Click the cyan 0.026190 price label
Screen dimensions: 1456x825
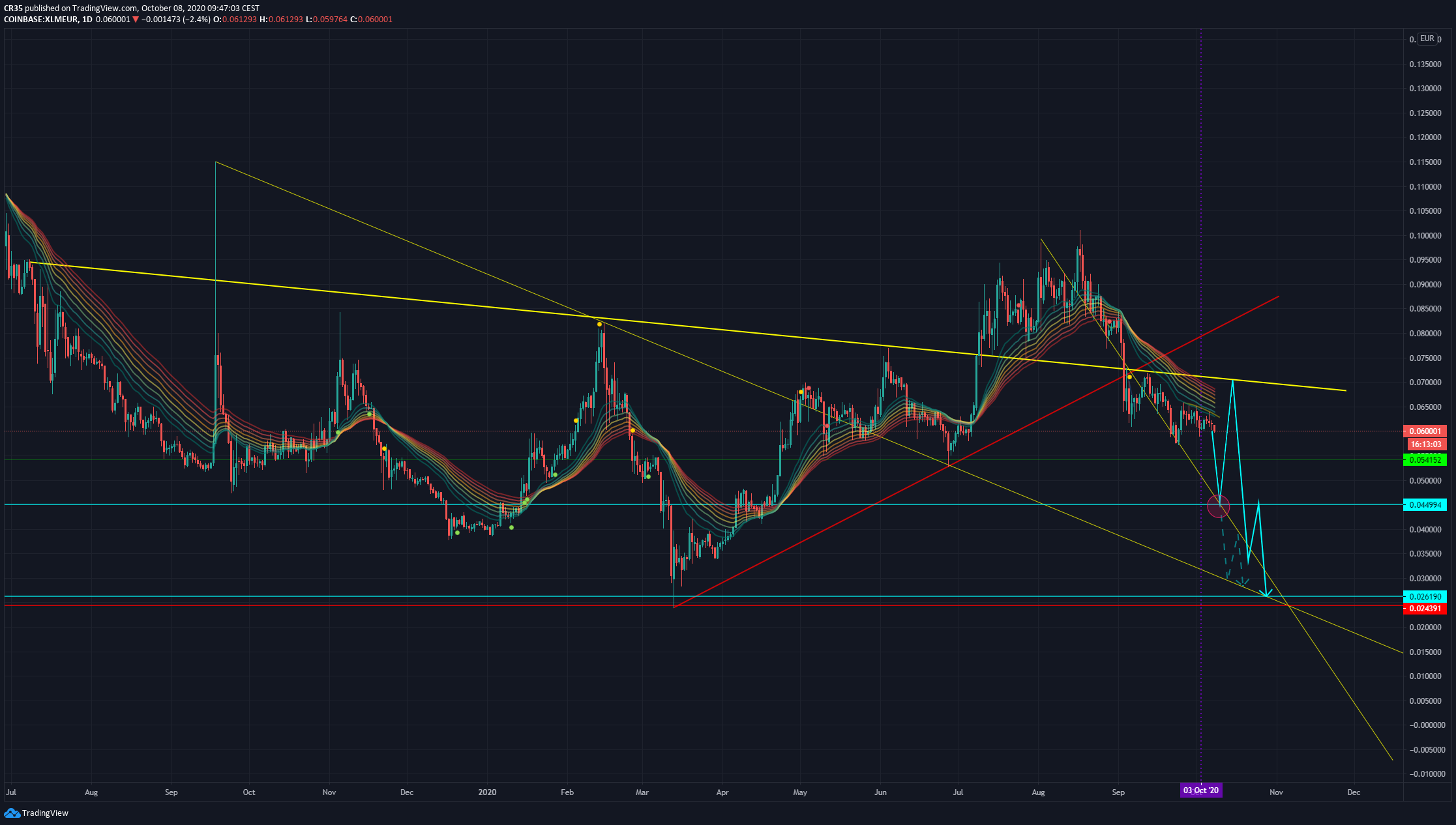1425,596
